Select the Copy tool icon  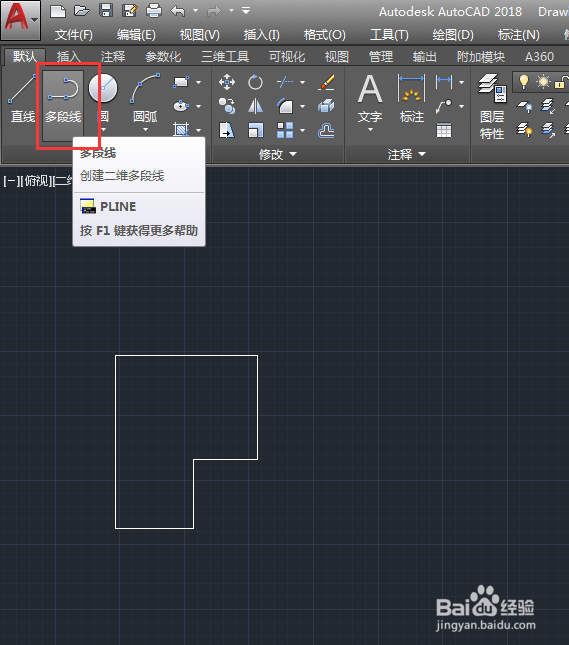click(227, 106)
